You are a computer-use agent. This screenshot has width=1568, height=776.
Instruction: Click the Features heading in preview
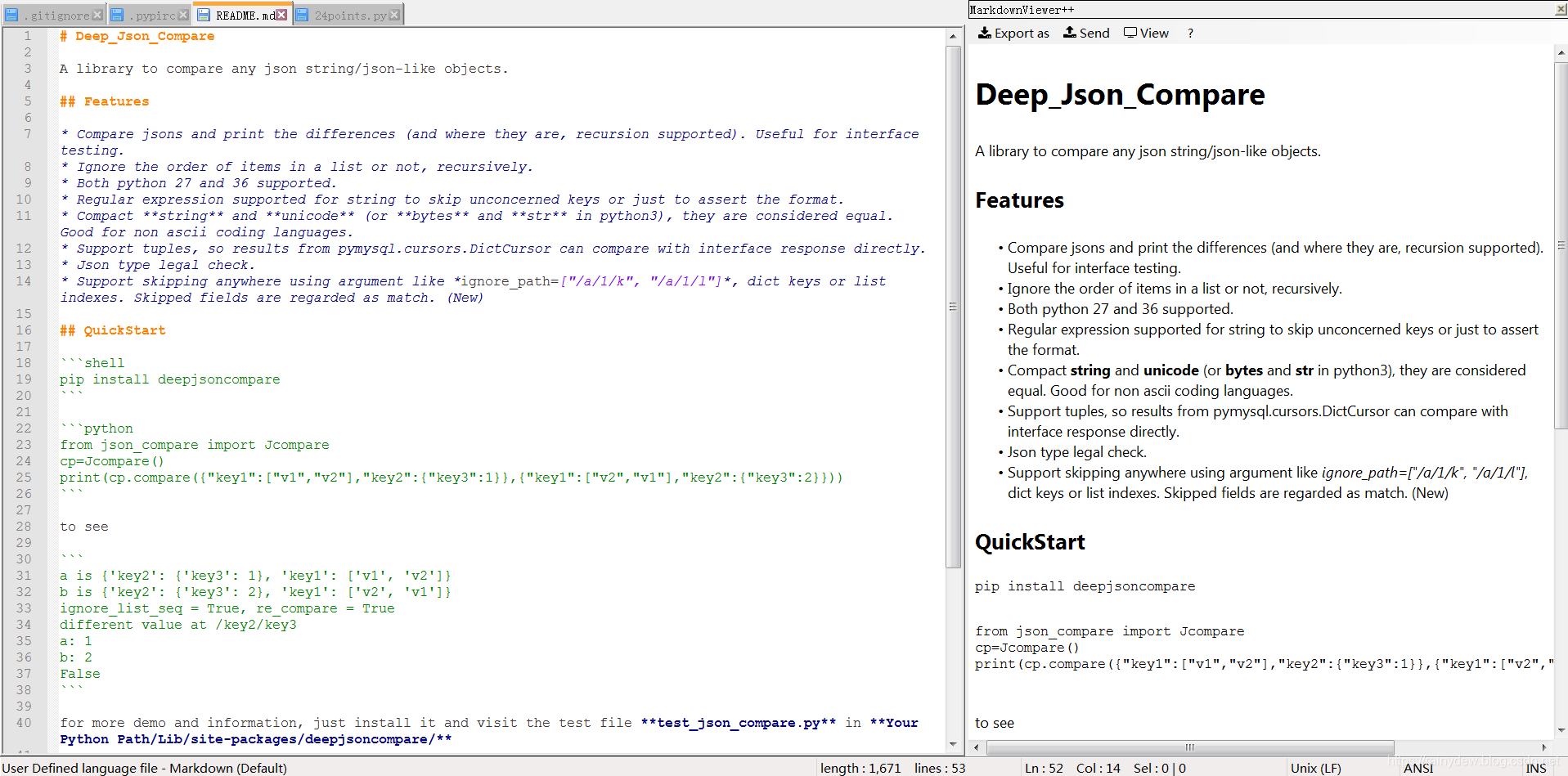point(1019,200)
